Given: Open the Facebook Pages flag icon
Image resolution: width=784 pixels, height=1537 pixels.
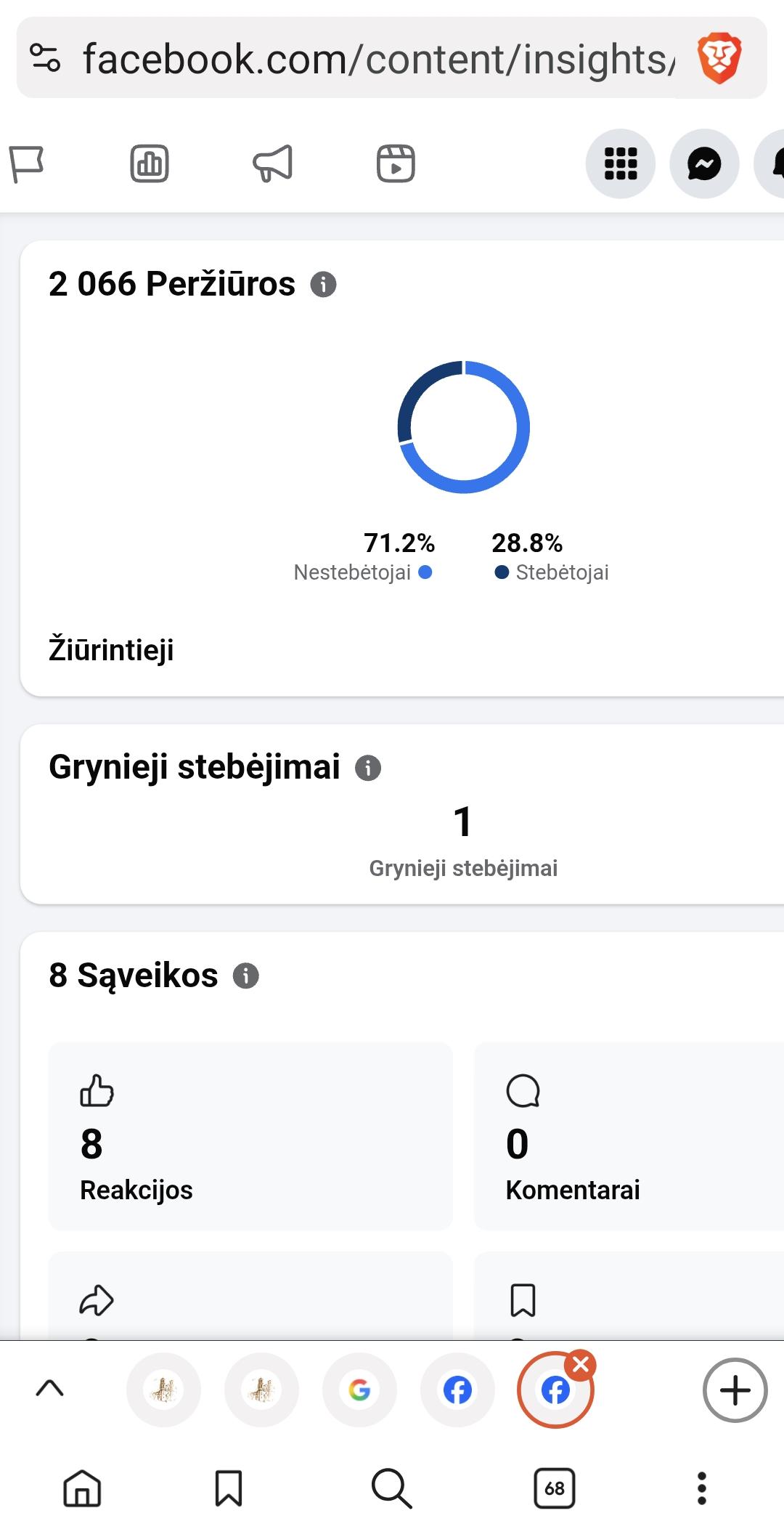Looking at the screenshot, I should [x=27, y=163].
